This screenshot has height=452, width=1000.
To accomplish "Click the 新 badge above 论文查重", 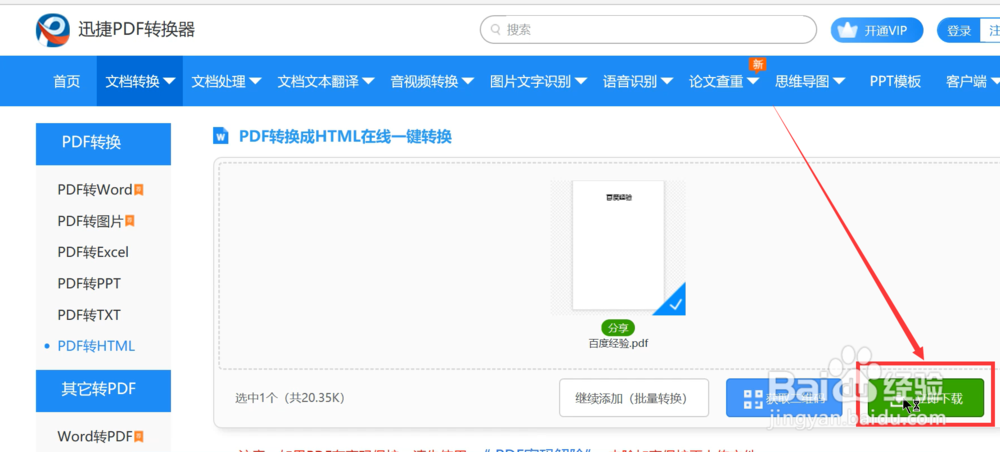I will coord(758,64).
